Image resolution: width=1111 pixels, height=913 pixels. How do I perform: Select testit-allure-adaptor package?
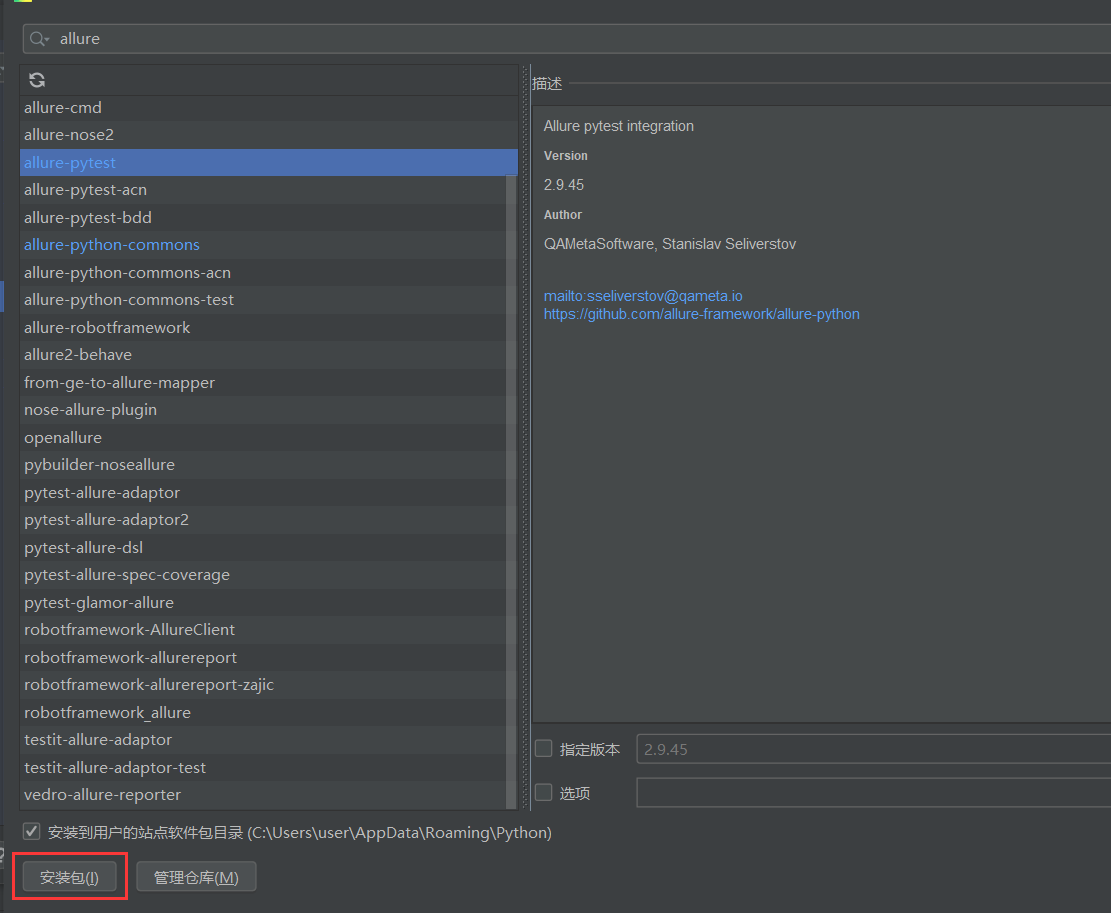264,739
